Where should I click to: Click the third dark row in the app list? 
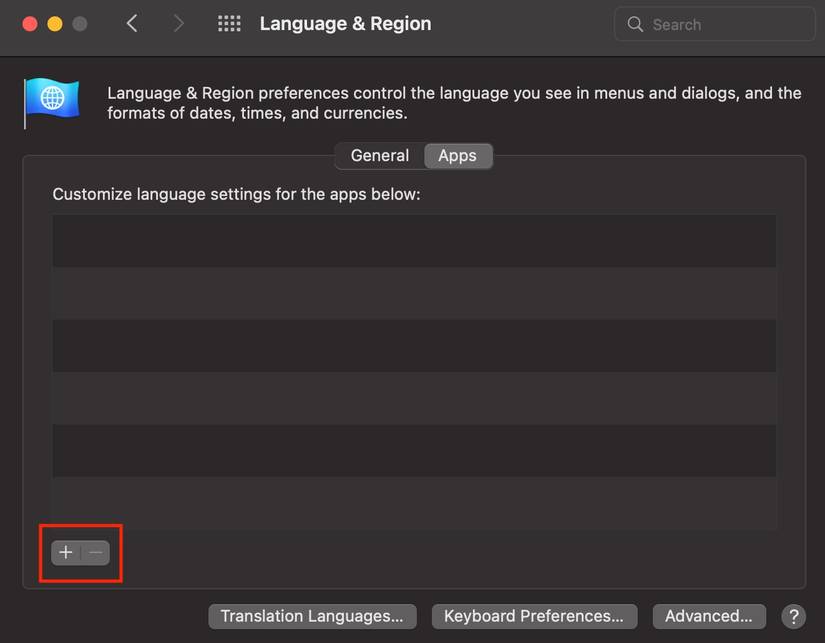coord(414,345)
